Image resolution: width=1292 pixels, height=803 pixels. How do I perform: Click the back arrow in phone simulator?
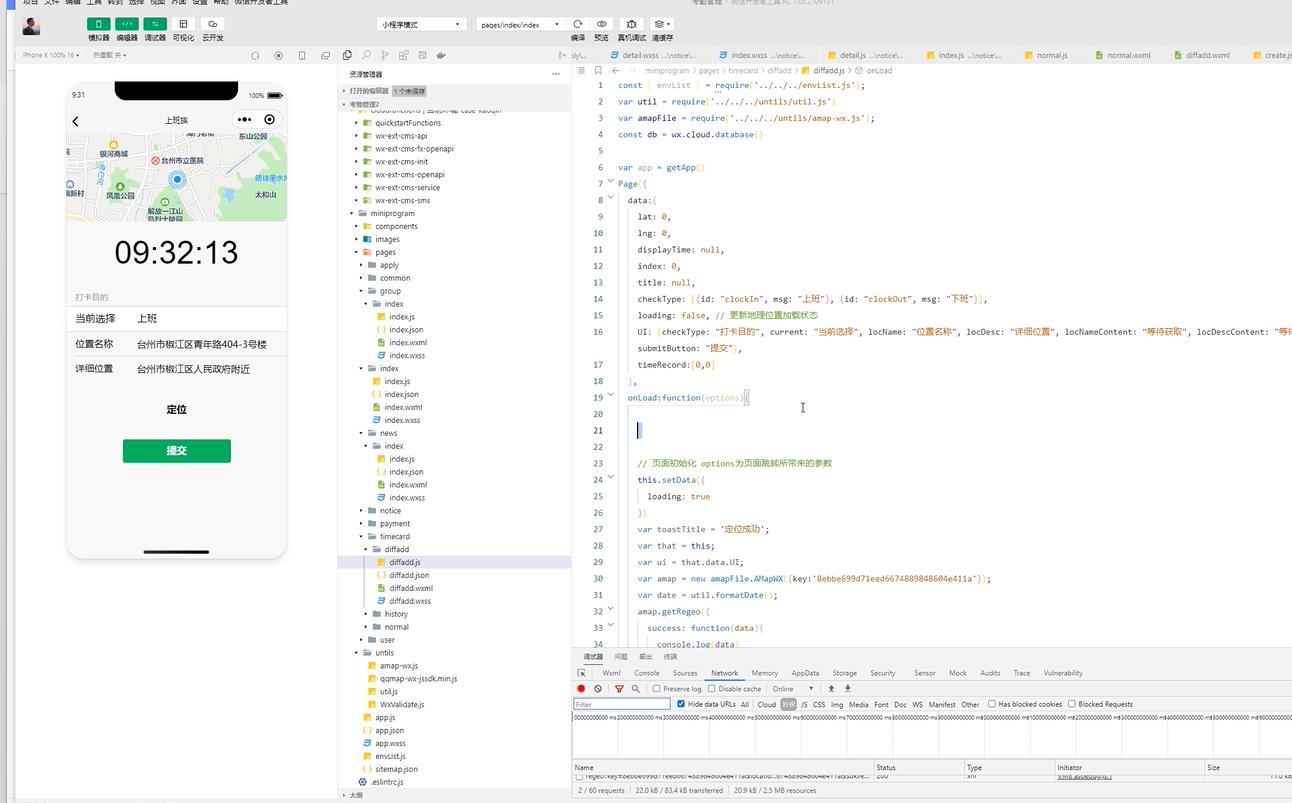click(x=76, y=121)
